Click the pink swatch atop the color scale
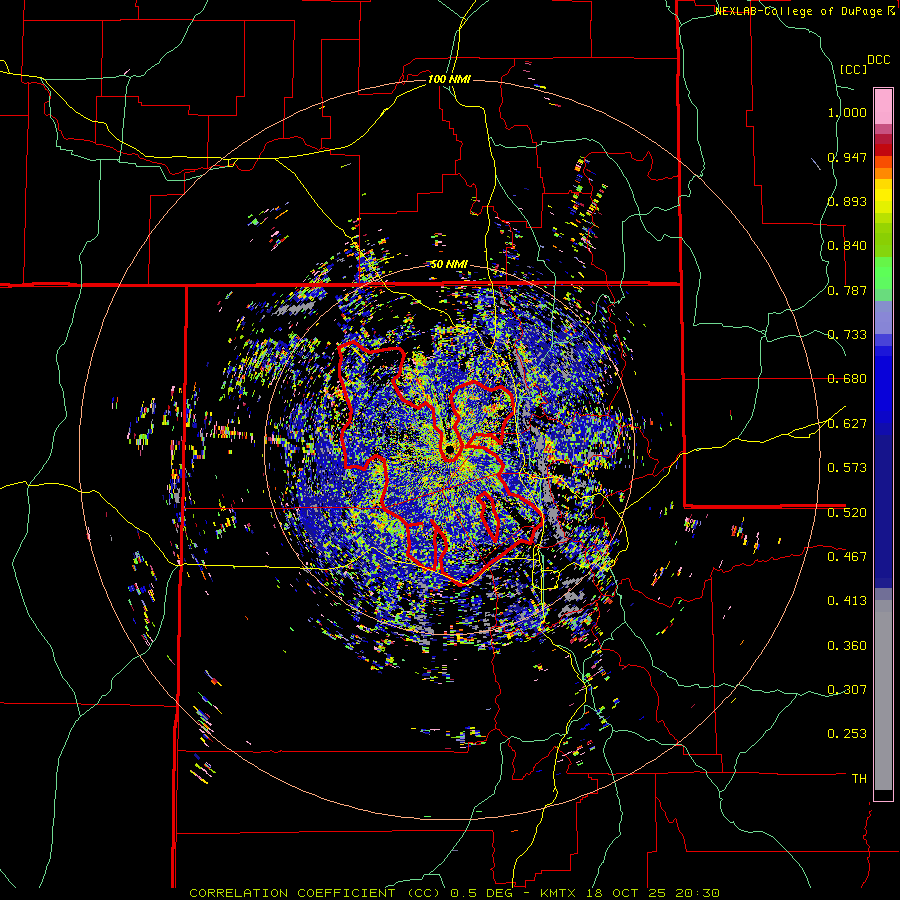900x900 pixels. [x=883, y=106]
